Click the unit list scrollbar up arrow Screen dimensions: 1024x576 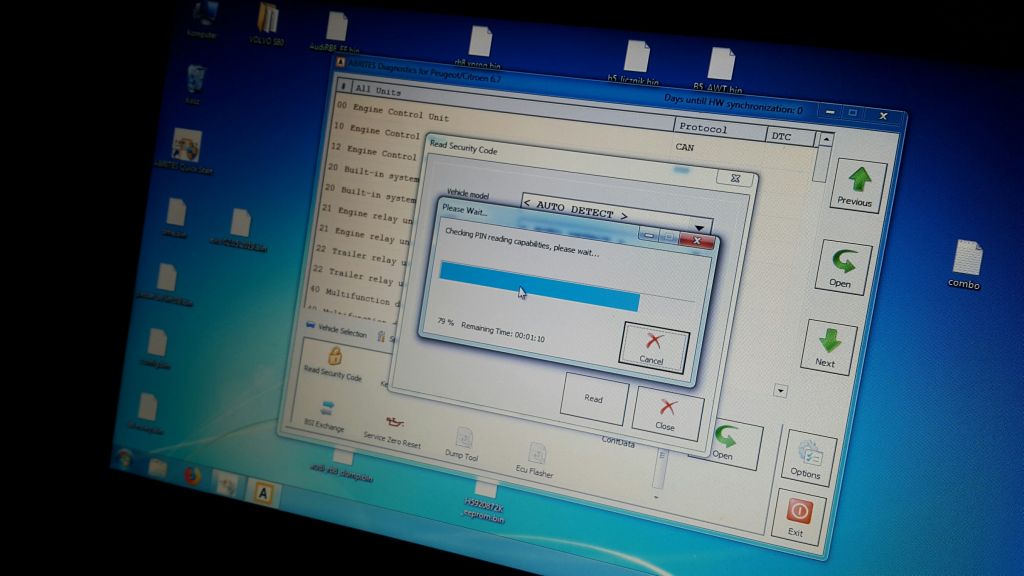826,139
